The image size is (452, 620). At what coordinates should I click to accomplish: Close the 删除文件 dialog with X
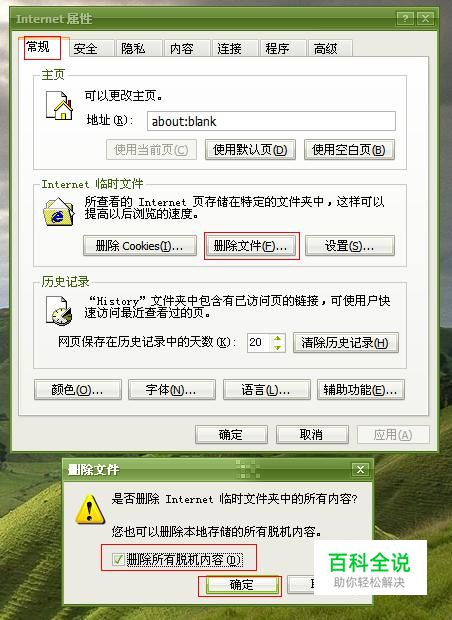click(360, 469)
